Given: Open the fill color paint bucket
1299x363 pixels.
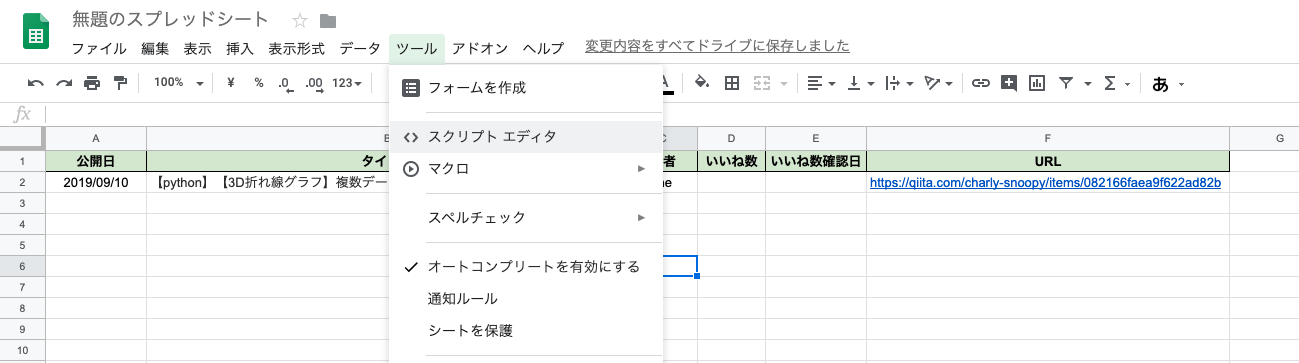Looking at the screenshot, I should 702,83.
